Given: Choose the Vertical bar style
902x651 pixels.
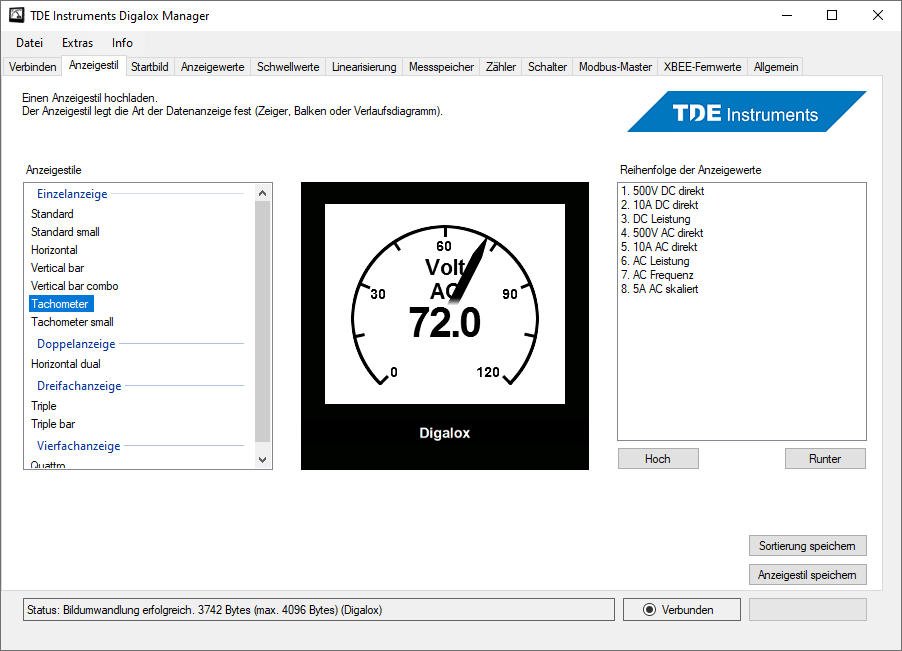Looking at the screenshot, I should point(58,267).
